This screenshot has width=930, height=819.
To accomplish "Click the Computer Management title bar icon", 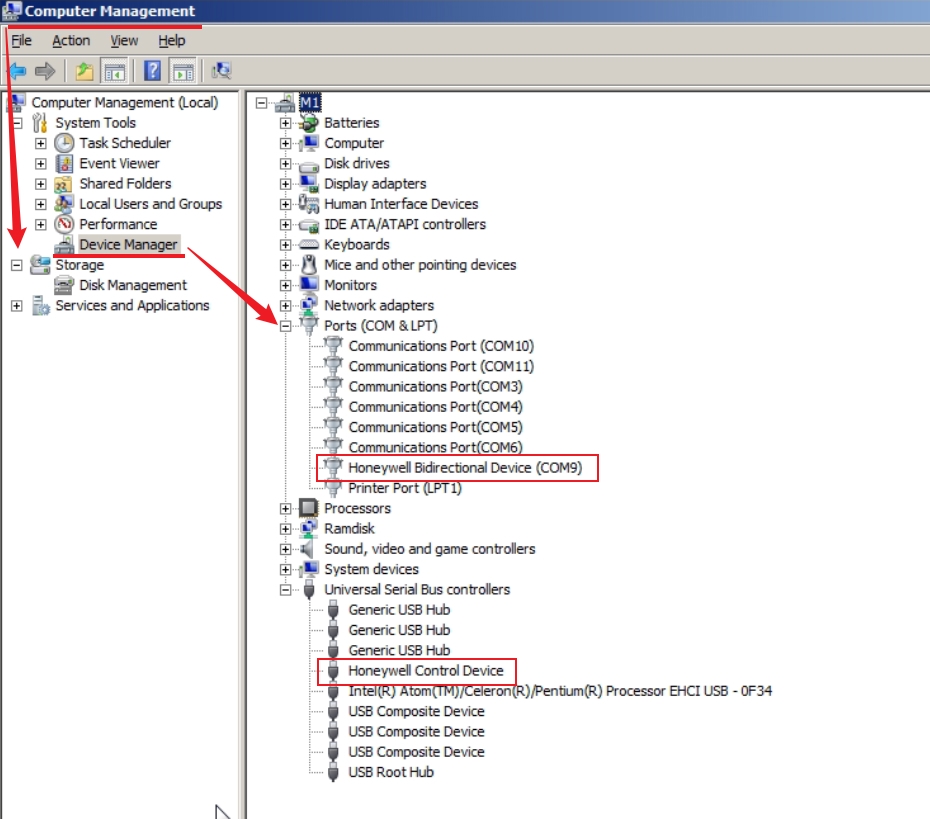I will (11, 11).
